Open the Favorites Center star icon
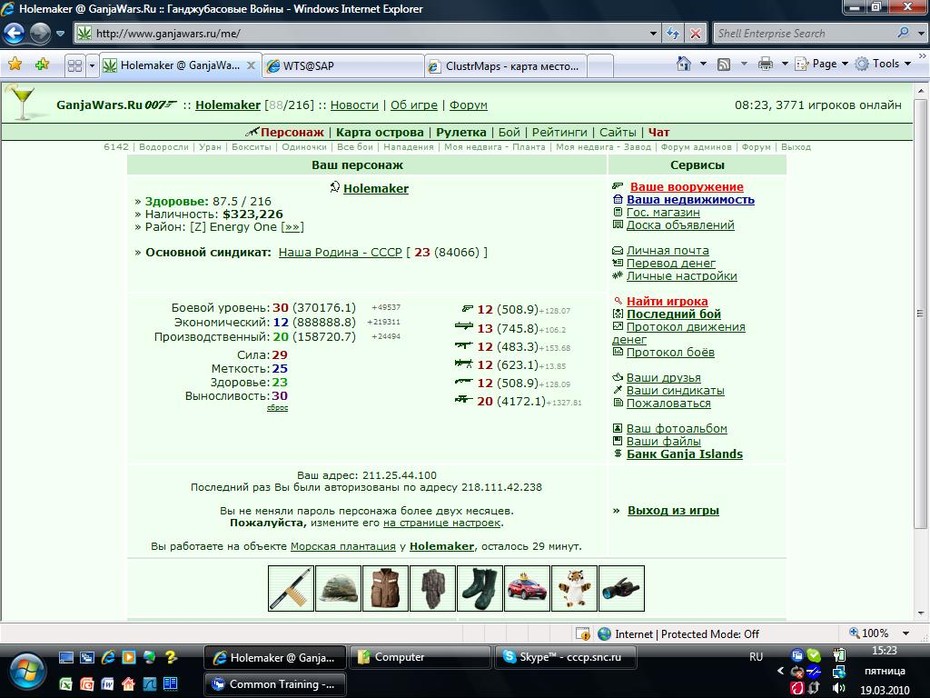The height and width of the screenshot is (698, 930). (x=15, y=64)
